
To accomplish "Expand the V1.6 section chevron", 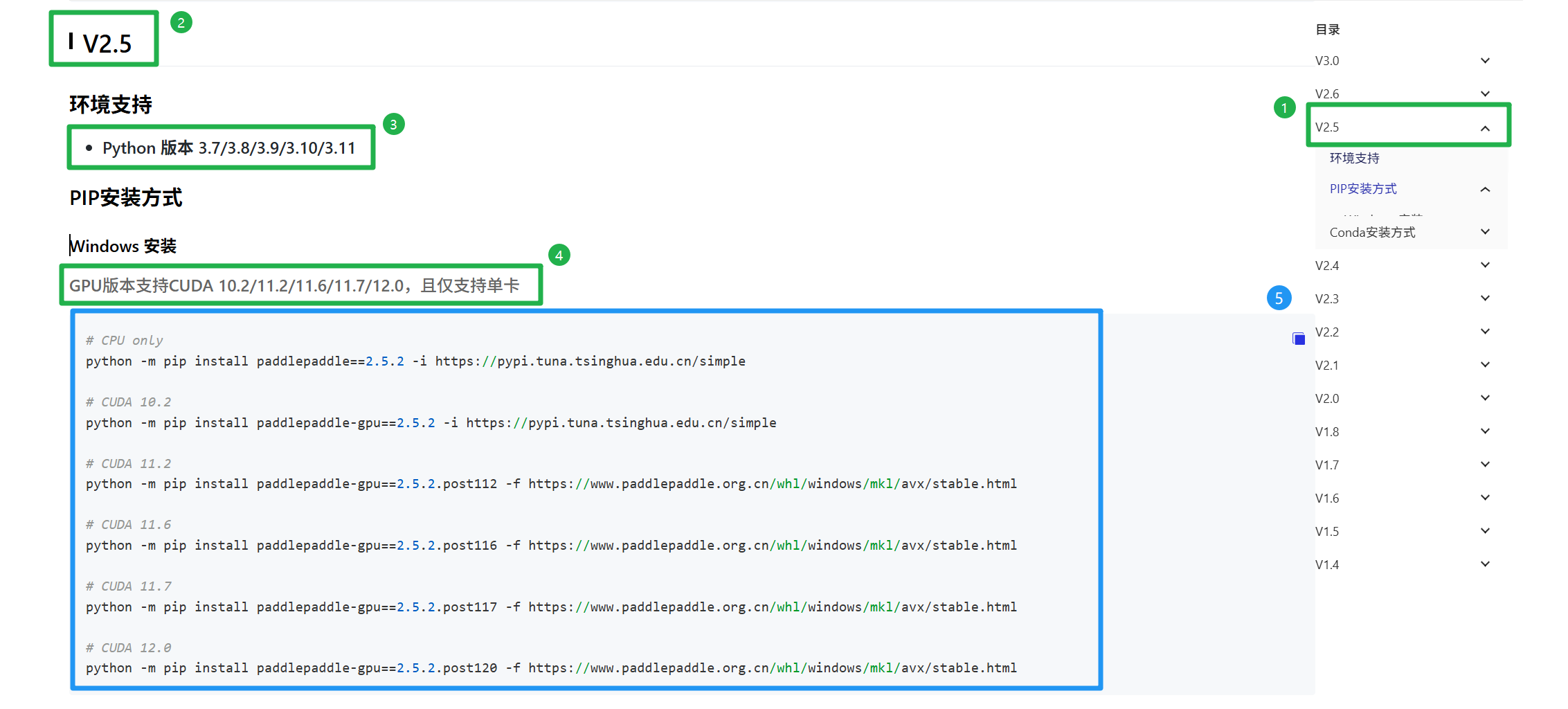I will (x=1485, y=497).
